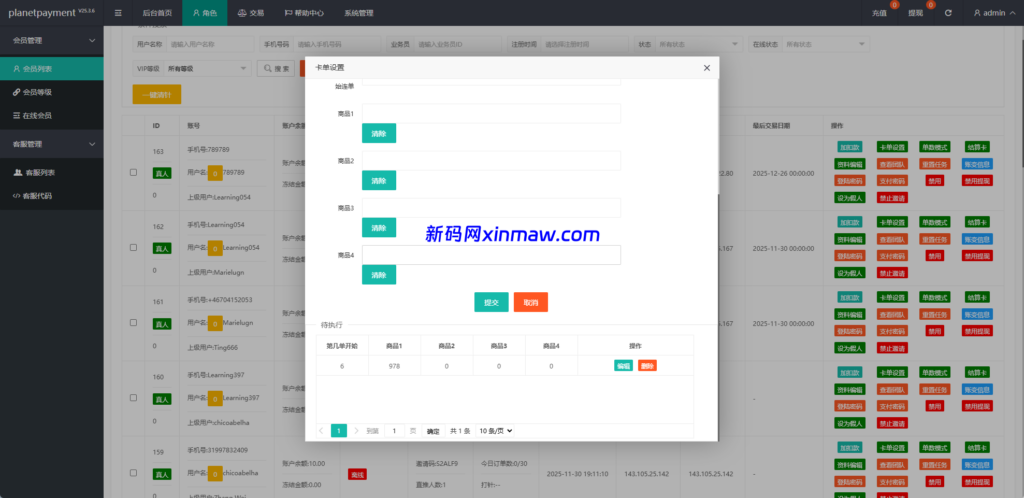Image resolution: width=1024 pixels, height=498 pixels.
Task: Click 删除 for the pending row 6
Action: (x=647, y=366)
